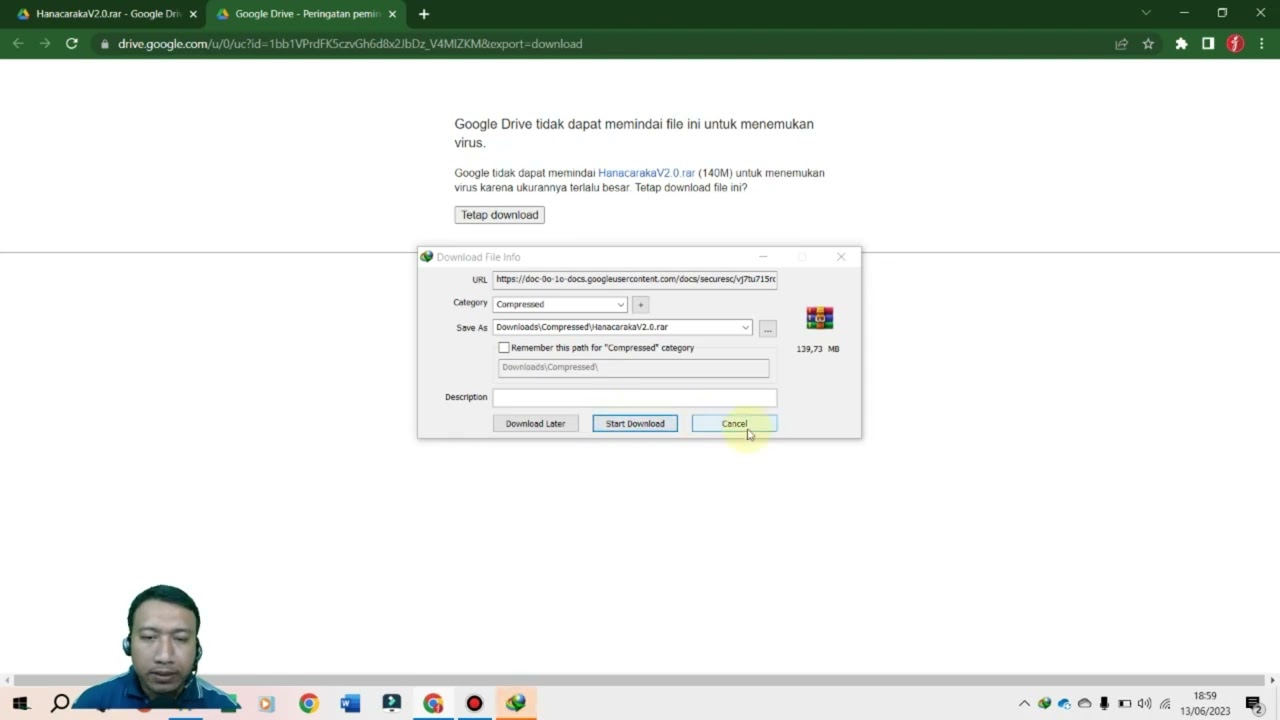The height and width of the screenshot is (720, 1280).
Task: Close the HanacarakaV2.0.rar browser tab
Action: point(193,14)
